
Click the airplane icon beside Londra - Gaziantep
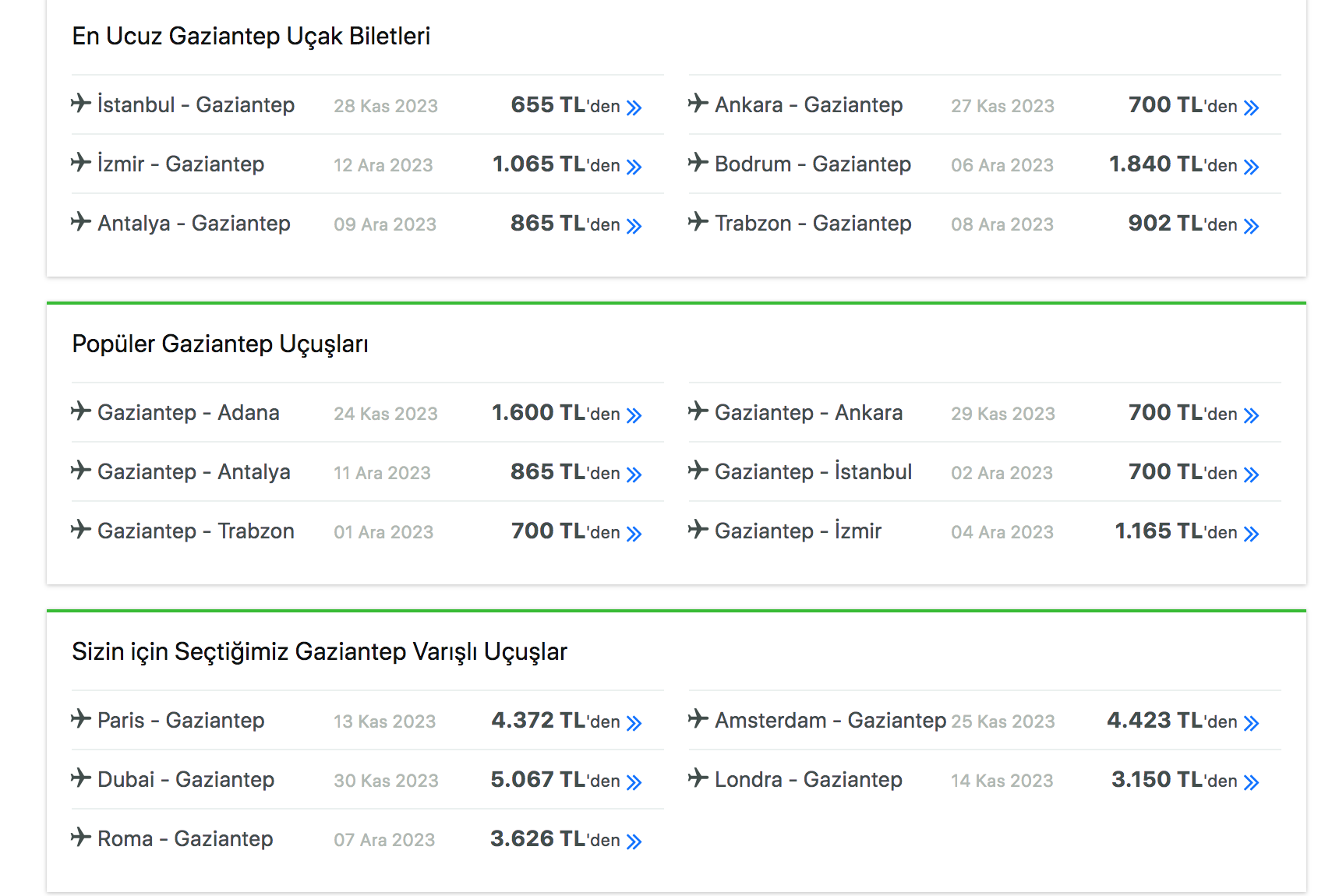pos(698,778)
